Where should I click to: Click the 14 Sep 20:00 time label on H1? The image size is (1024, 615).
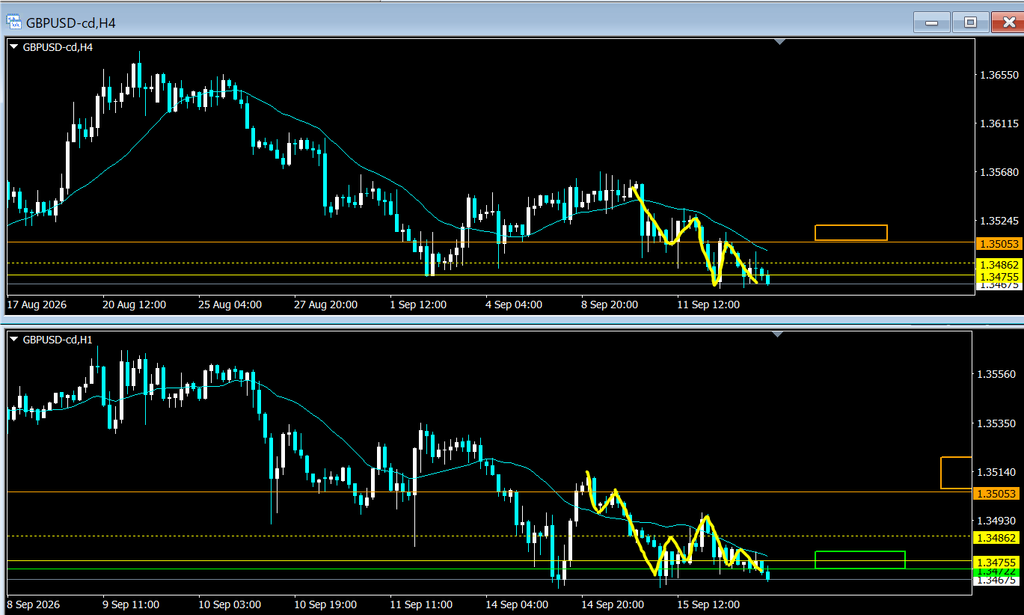613,605
